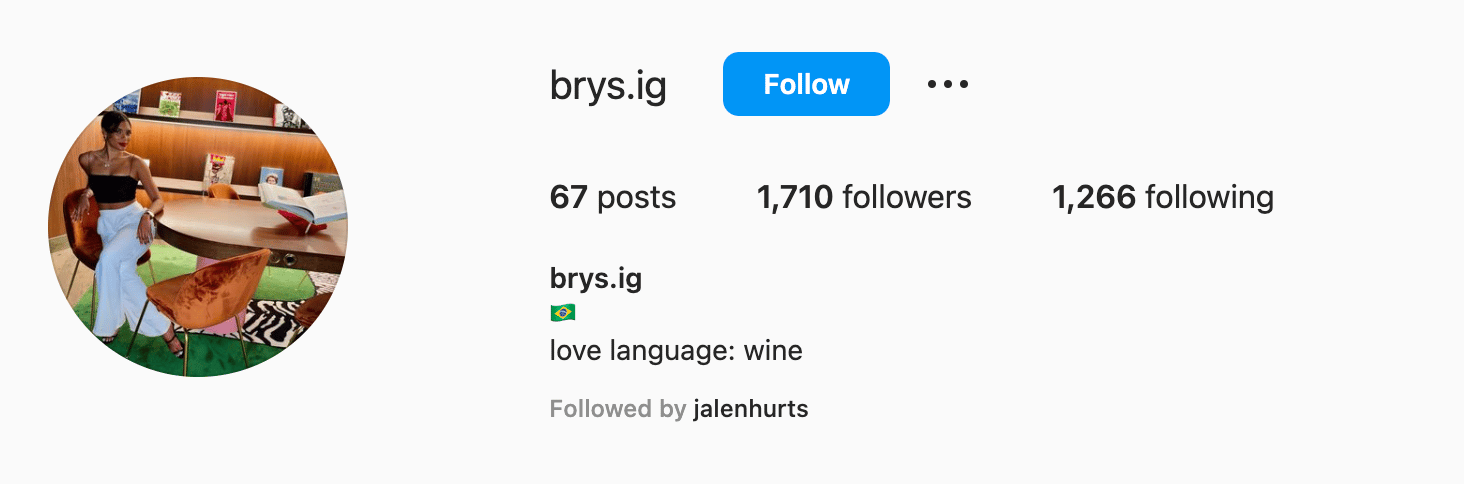View the 1,266 following list
Screen dimensions: 1464x484
click(1163, 197)
